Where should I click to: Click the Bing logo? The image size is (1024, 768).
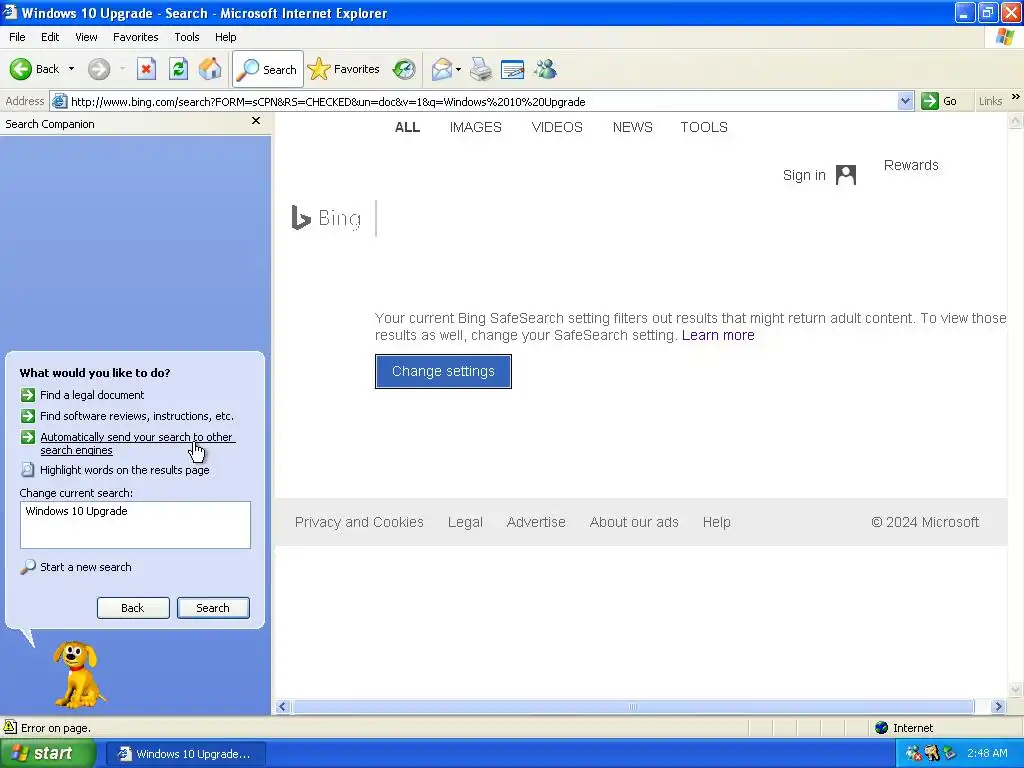(x=327, y=218)
